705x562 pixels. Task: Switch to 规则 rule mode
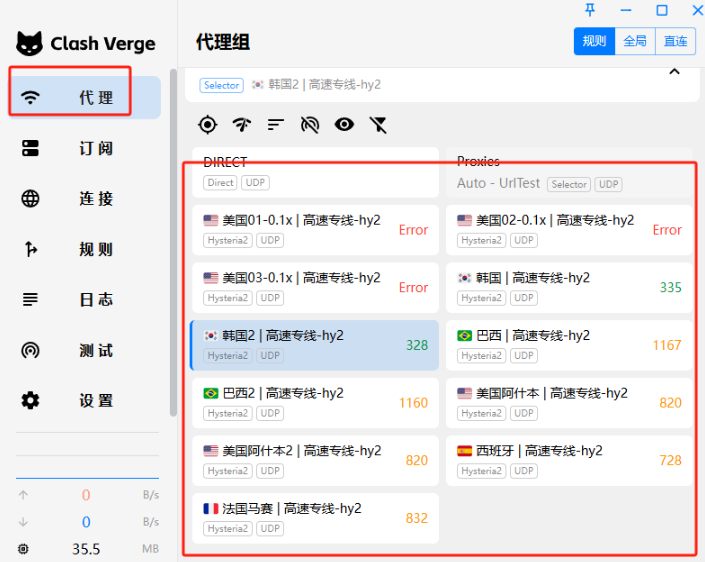[x=594, y=41]
